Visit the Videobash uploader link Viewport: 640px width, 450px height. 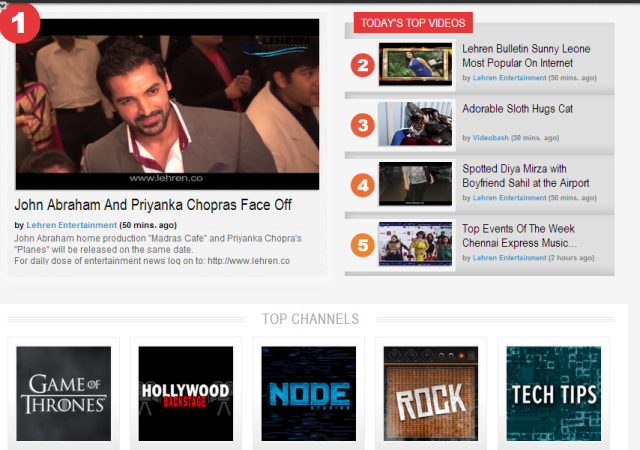tap(491, 138)
